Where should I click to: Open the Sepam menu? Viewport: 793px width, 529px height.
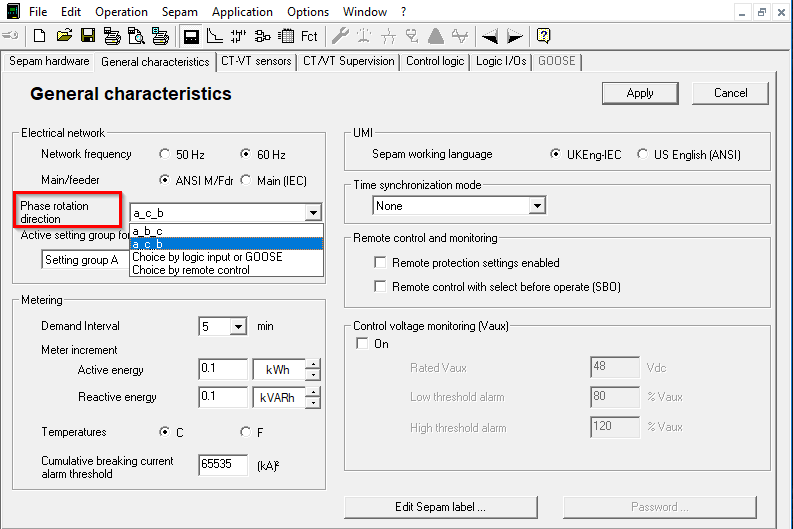[180, 12]
